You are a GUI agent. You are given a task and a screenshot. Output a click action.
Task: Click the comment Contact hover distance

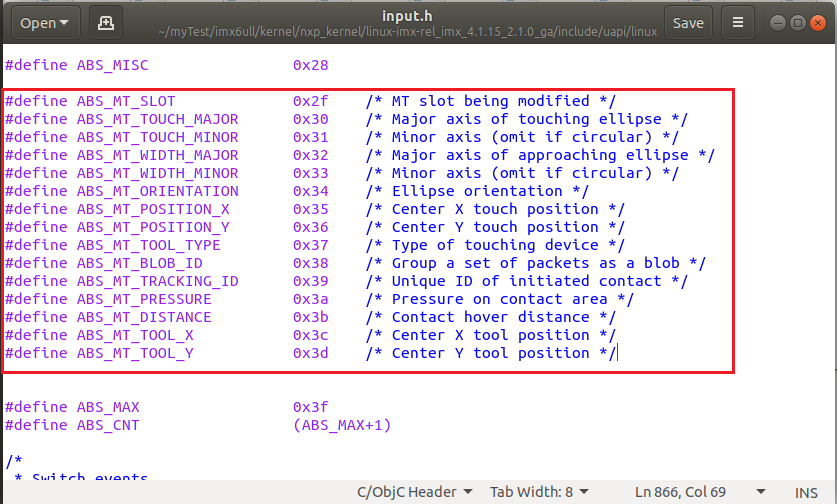tap(491, 317)
